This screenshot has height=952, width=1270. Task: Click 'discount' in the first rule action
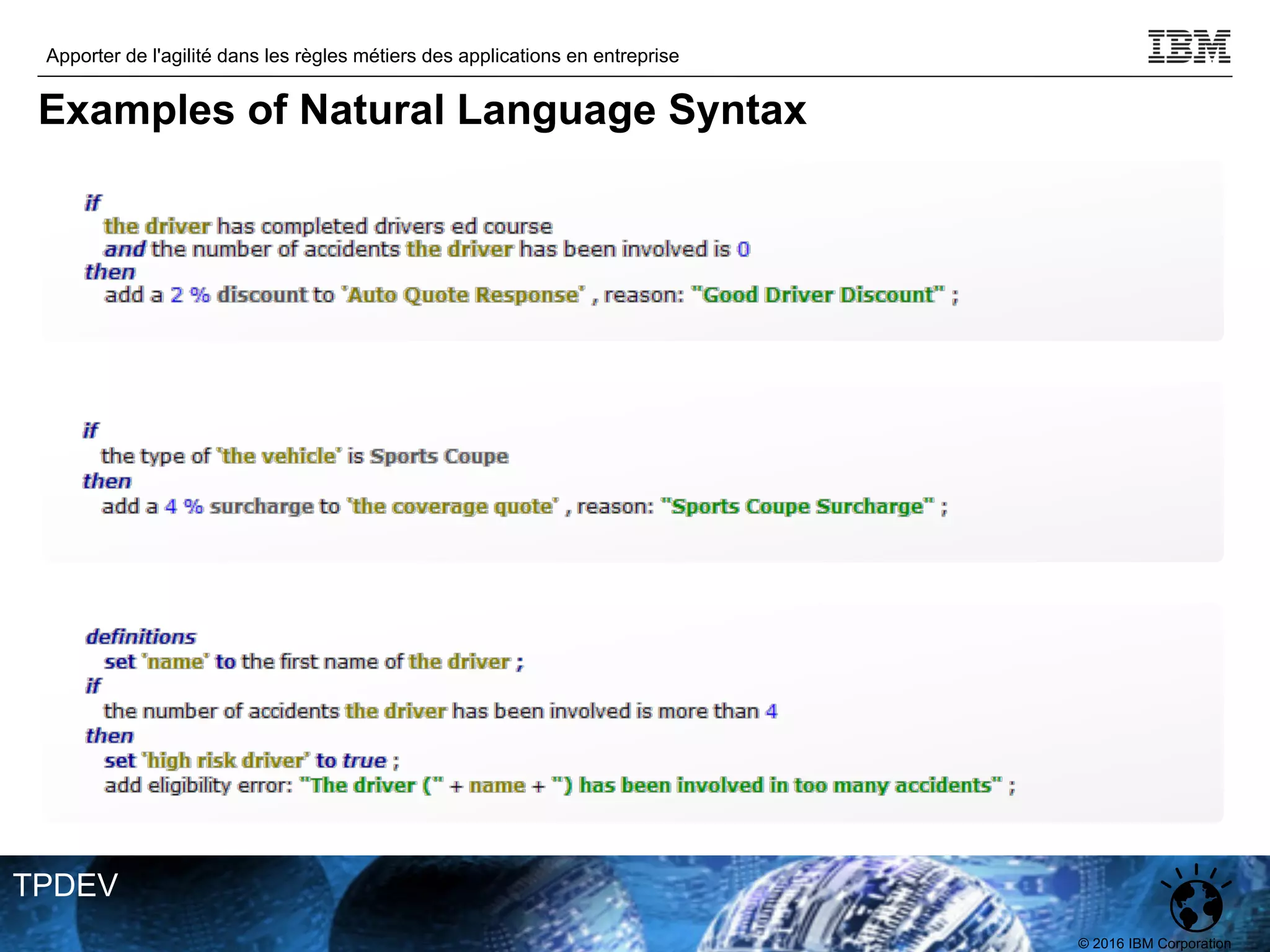(x=262, y=295)
